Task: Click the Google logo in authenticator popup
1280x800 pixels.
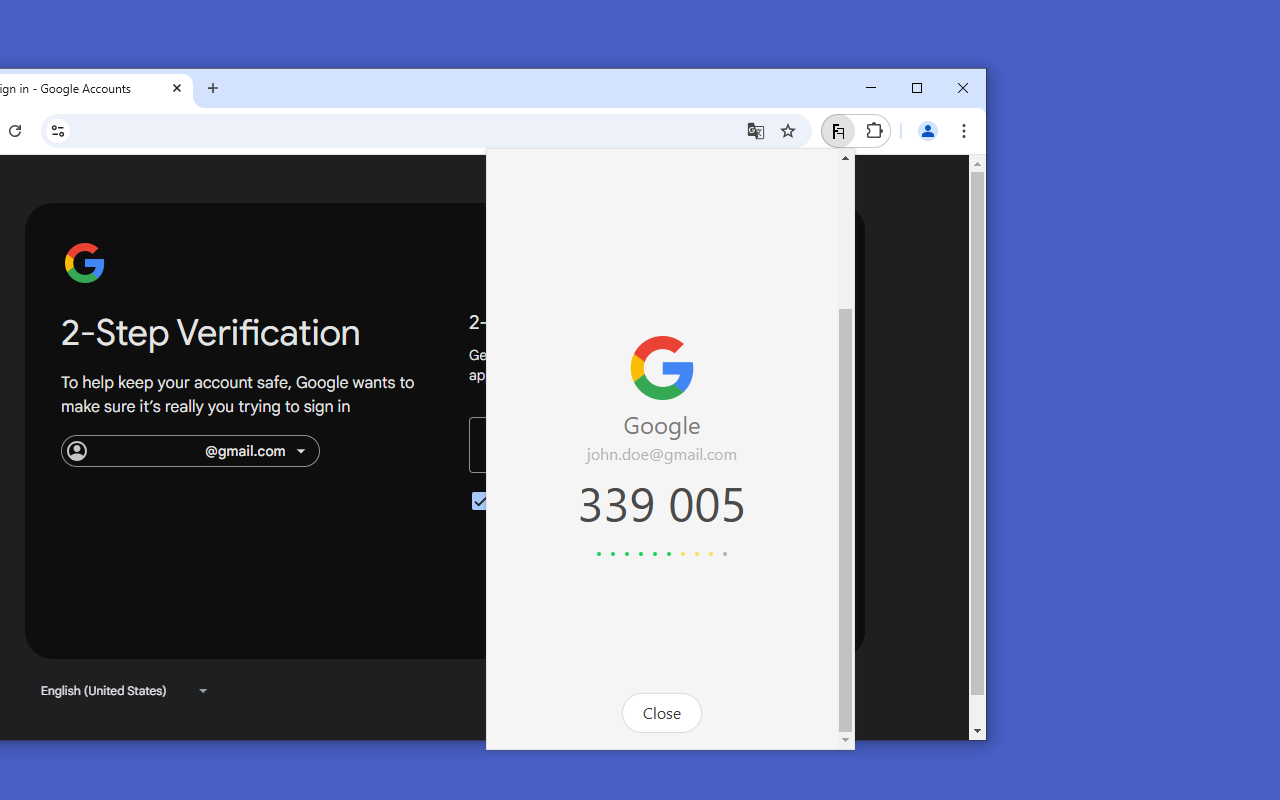Action: point(662,368)
